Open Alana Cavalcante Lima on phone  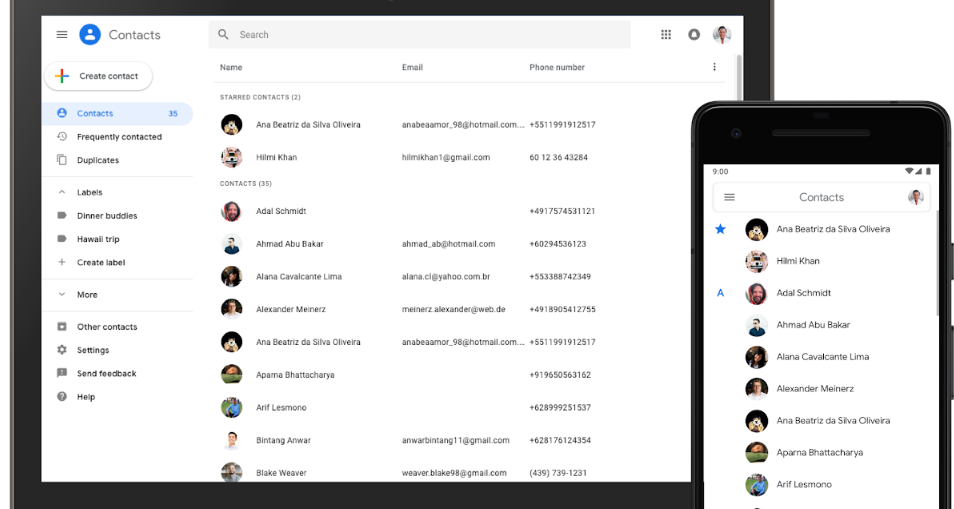(x=824, y=357)
